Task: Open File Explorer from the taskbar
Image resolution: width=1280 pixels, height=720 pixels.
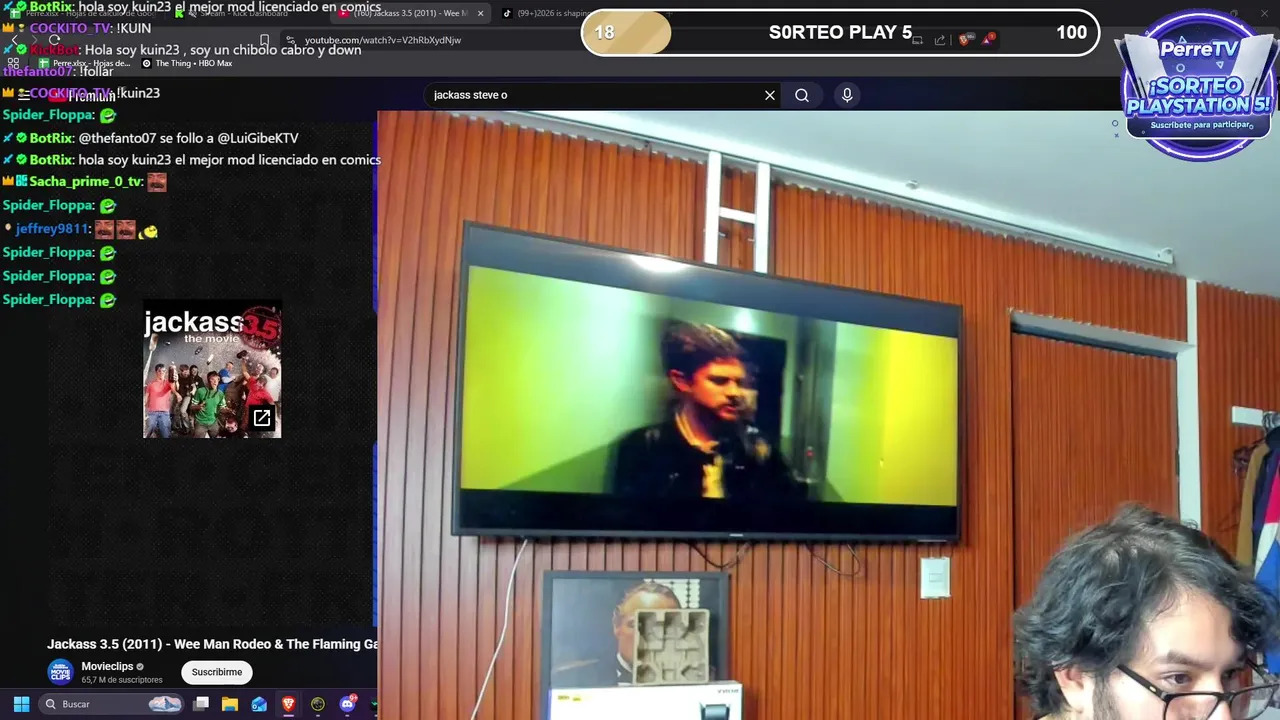Action: [230, 704]
